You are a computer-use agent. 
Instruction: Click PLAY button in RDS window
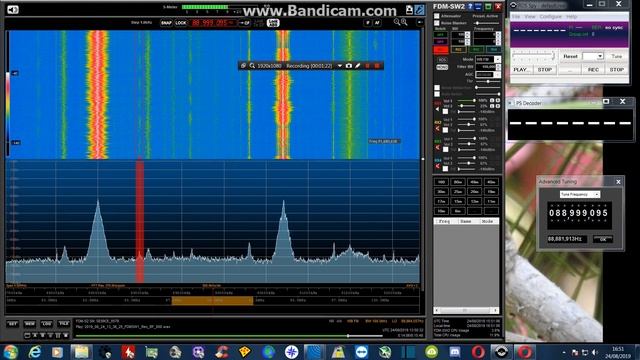point(521,70)
